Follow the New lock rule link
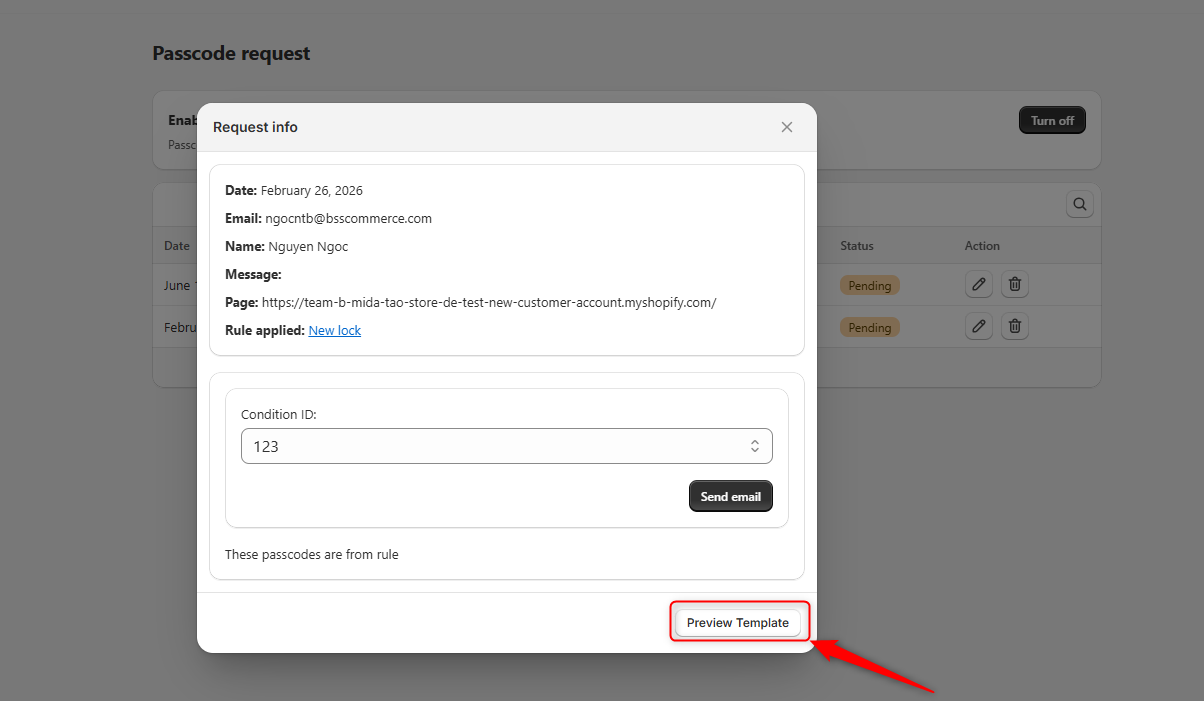This screenshot has height=701, width=1204. [334, 330]
